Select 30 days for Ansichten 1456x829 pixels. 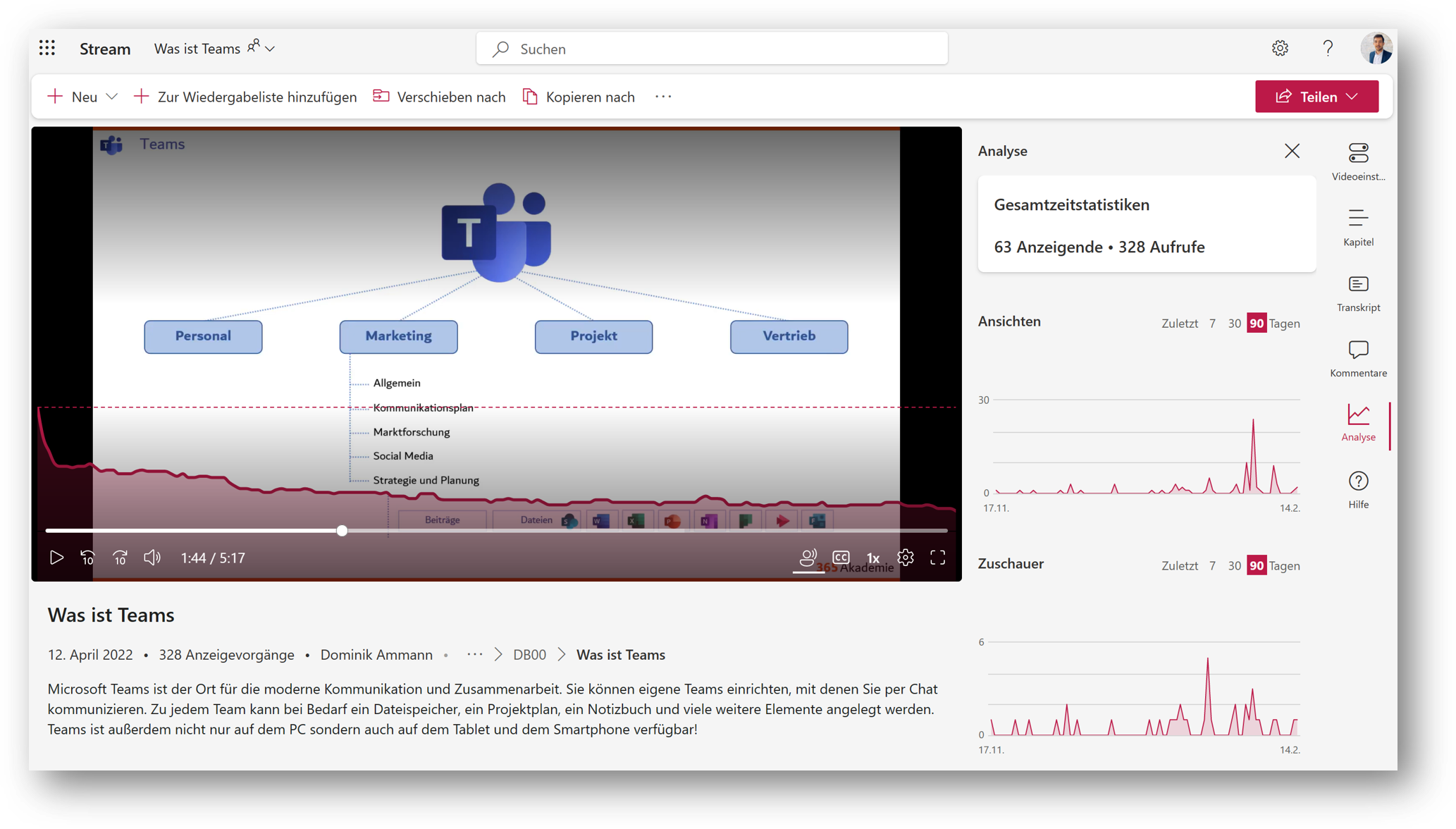[x=1234, y=324]
